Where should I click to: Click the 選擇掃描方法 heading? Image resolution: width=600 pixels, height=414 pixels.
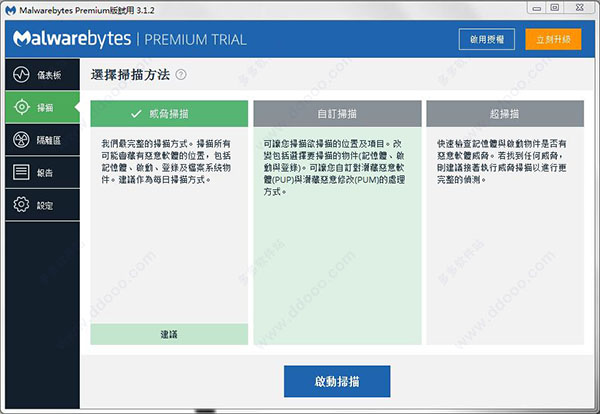point(130,75)
